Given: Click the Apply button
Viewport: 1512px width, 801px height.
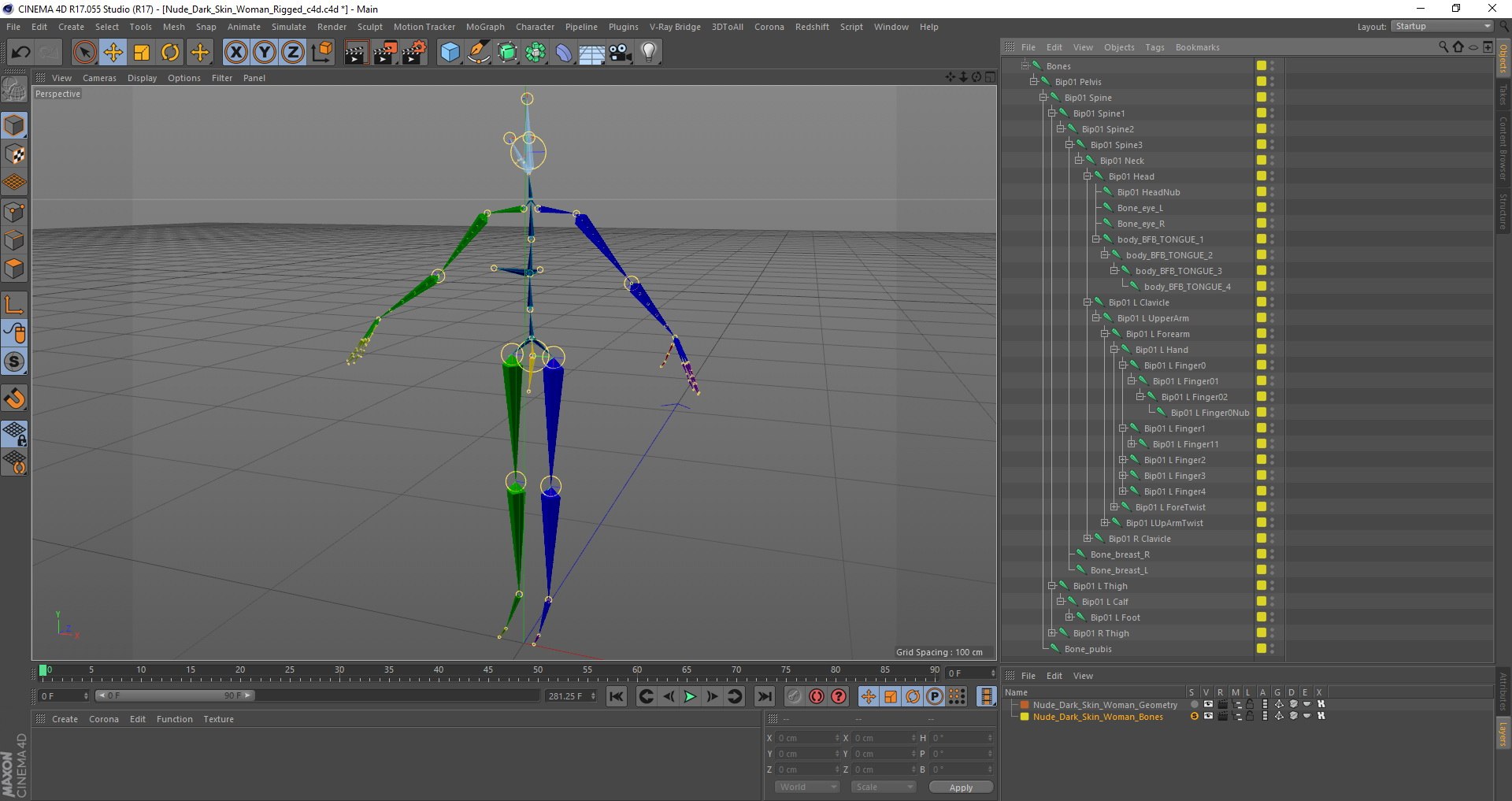Looking at the screenshot, I should 961,788.
